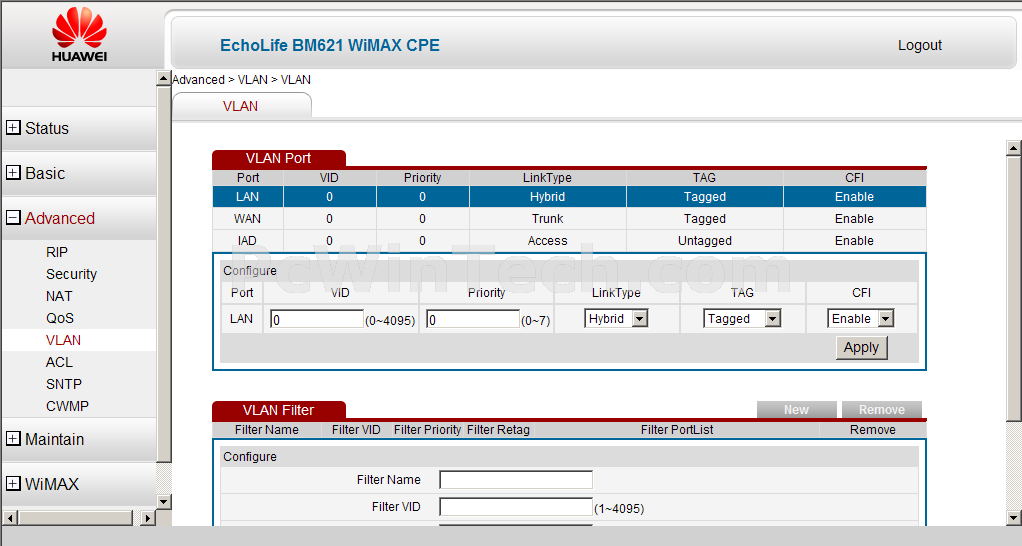Collapse the Advanced menu minus icon
1022x546 pixels.
pos(13,218)
